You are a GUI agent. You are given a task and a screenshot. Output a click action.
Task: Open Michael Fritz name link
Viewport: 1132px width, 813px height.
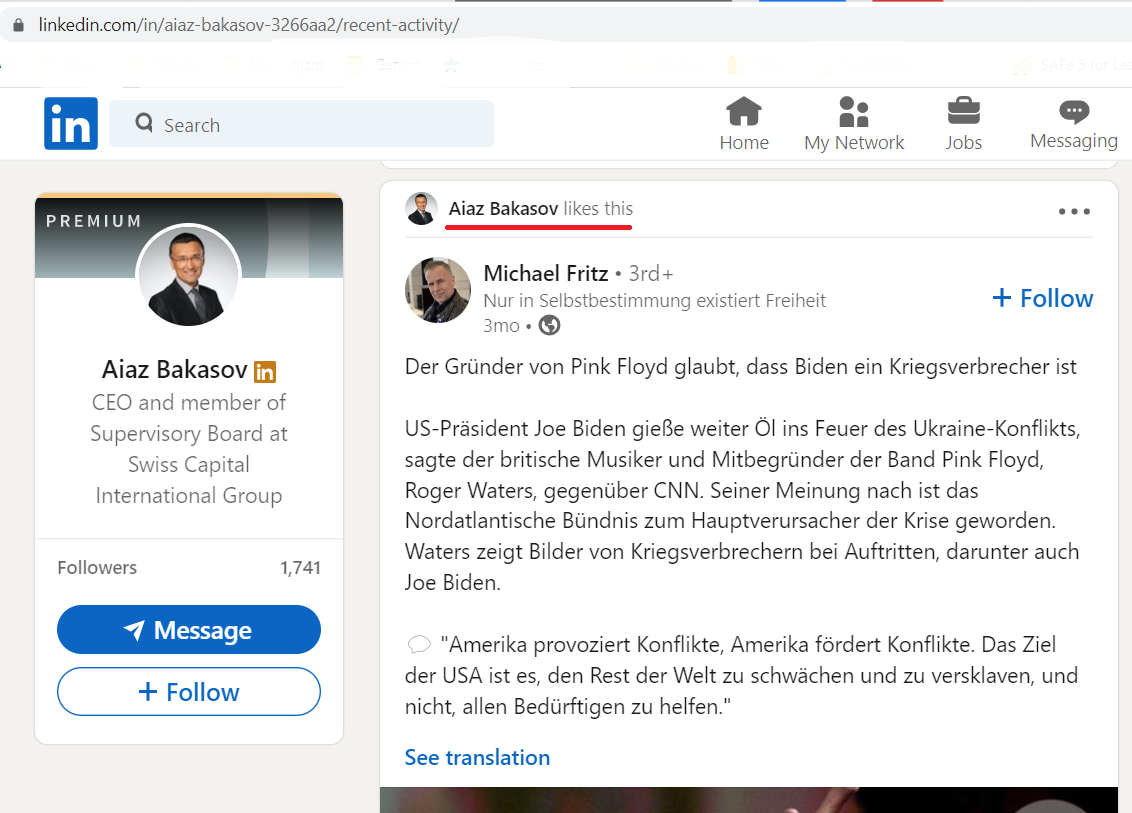[x=546, y=274]
